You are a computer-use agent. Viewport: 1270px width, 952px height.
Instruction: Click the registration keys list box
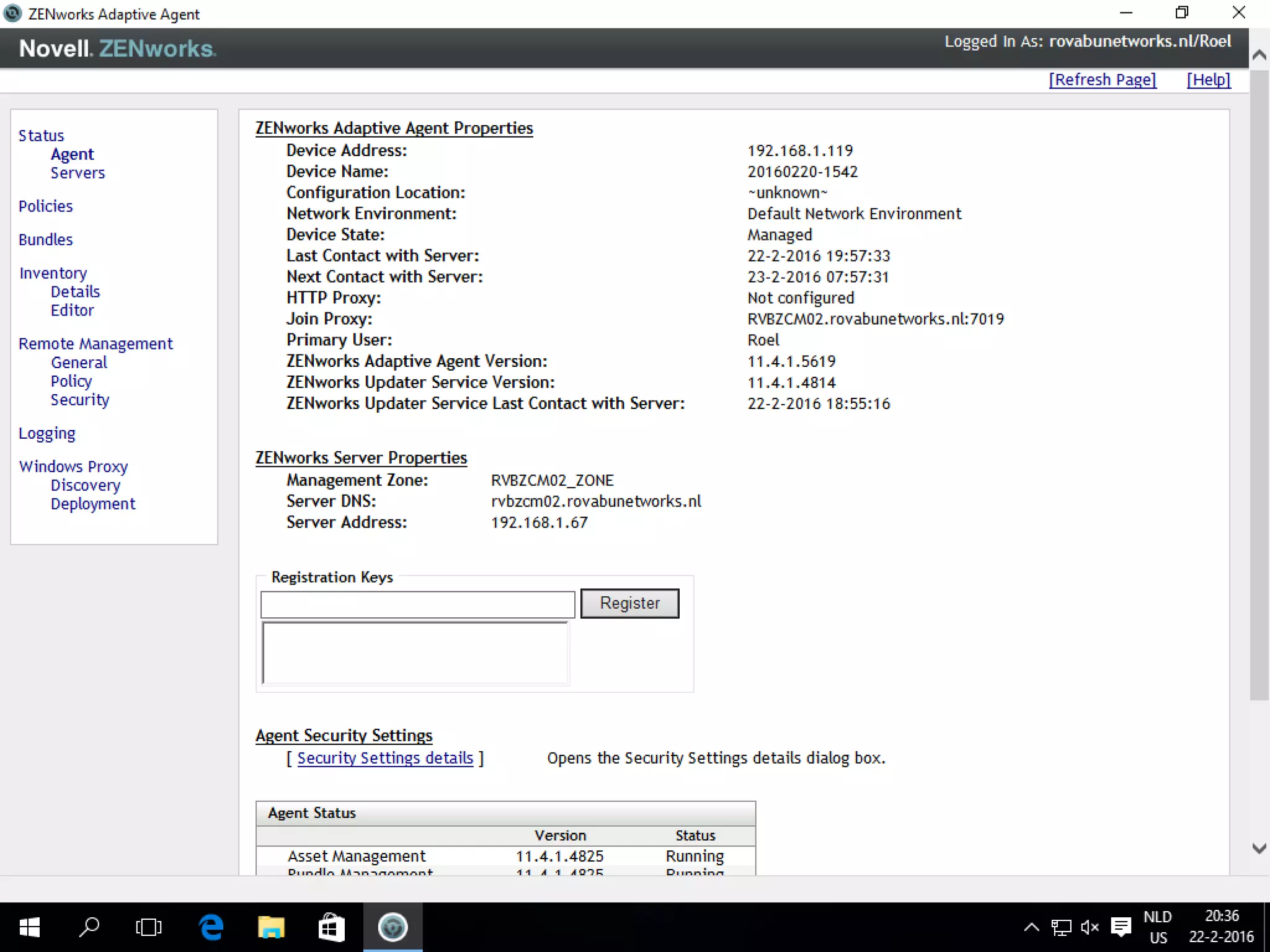pos(415,653)
